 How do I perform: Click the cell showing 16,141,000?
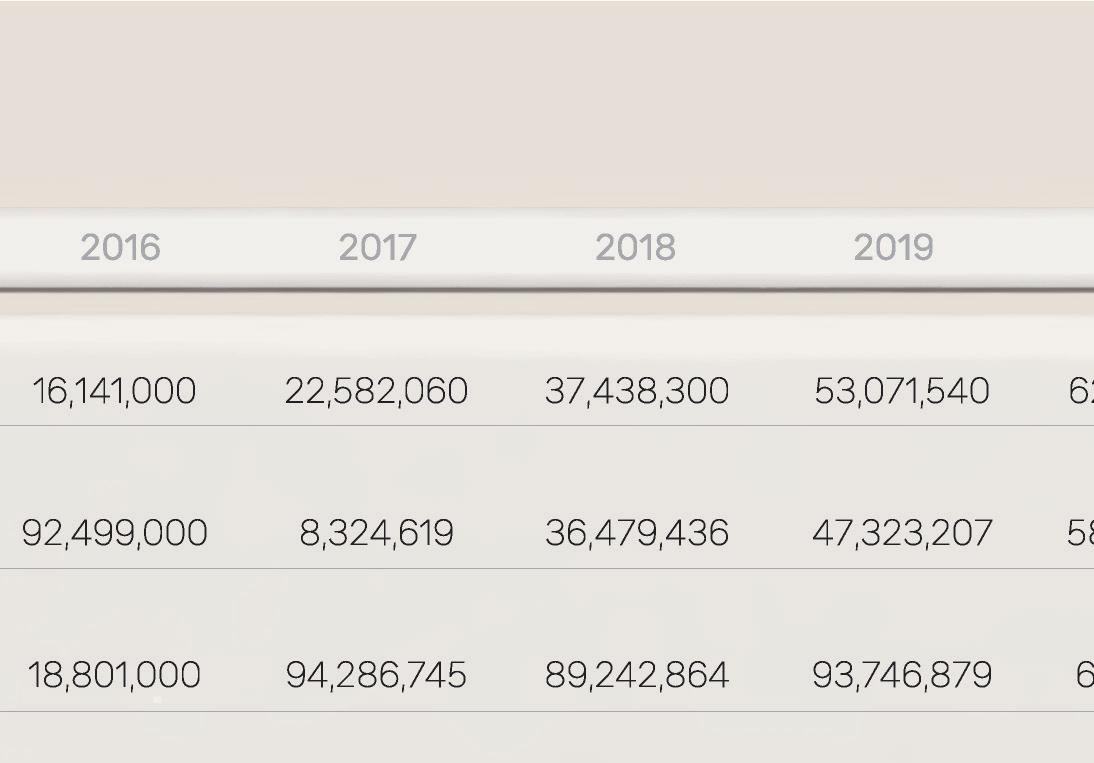coord(114,391)
